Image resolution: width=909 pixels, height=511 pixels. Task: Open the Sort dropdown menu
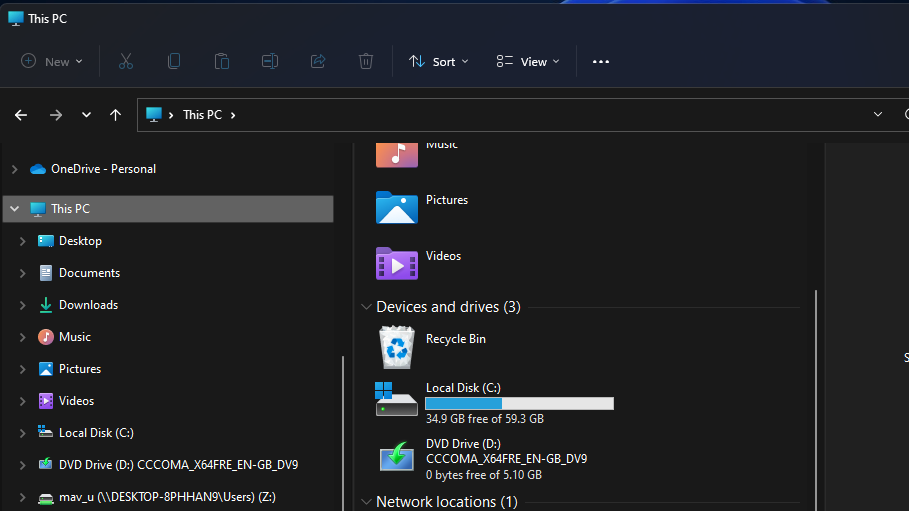pos(439,61)
